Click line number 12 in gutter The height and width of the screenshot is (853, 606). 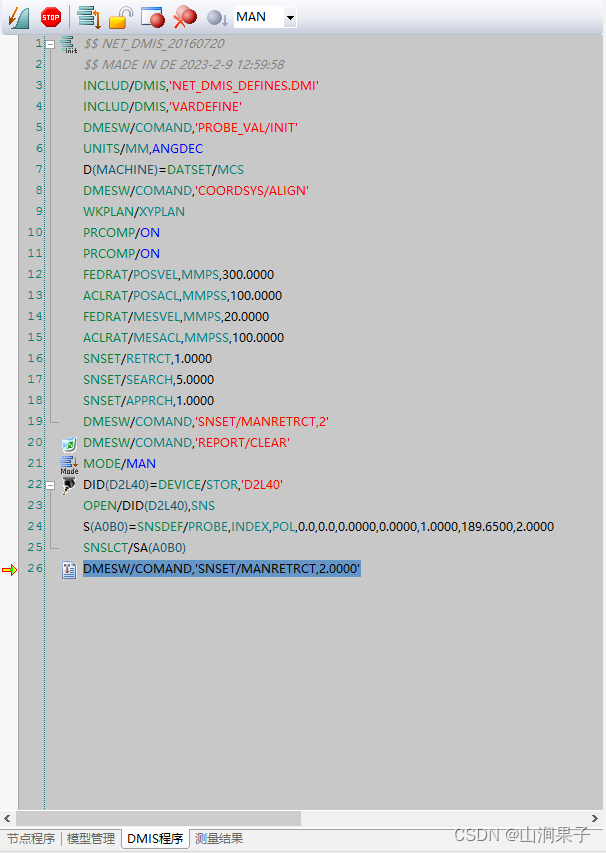pyautogui.click(x=35, y=275)
